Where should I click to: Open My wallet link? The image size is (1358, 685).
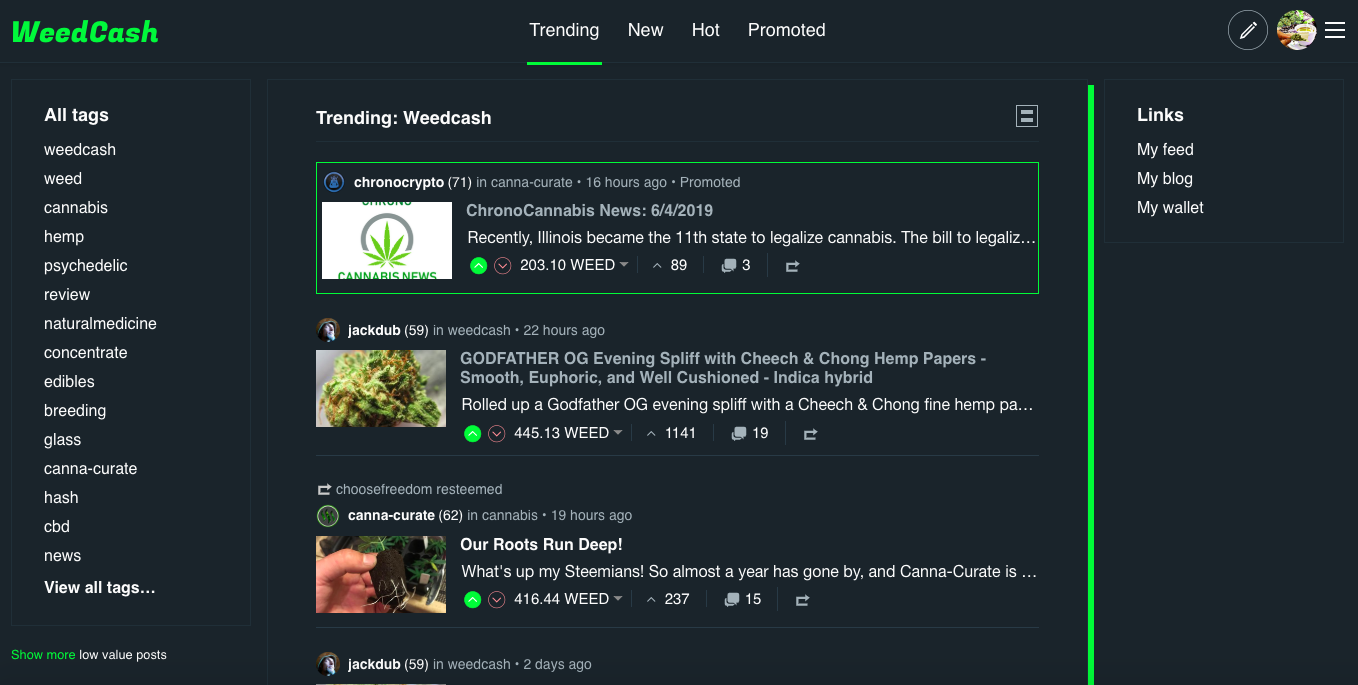pyautogui.click(x=1170, y=208)
